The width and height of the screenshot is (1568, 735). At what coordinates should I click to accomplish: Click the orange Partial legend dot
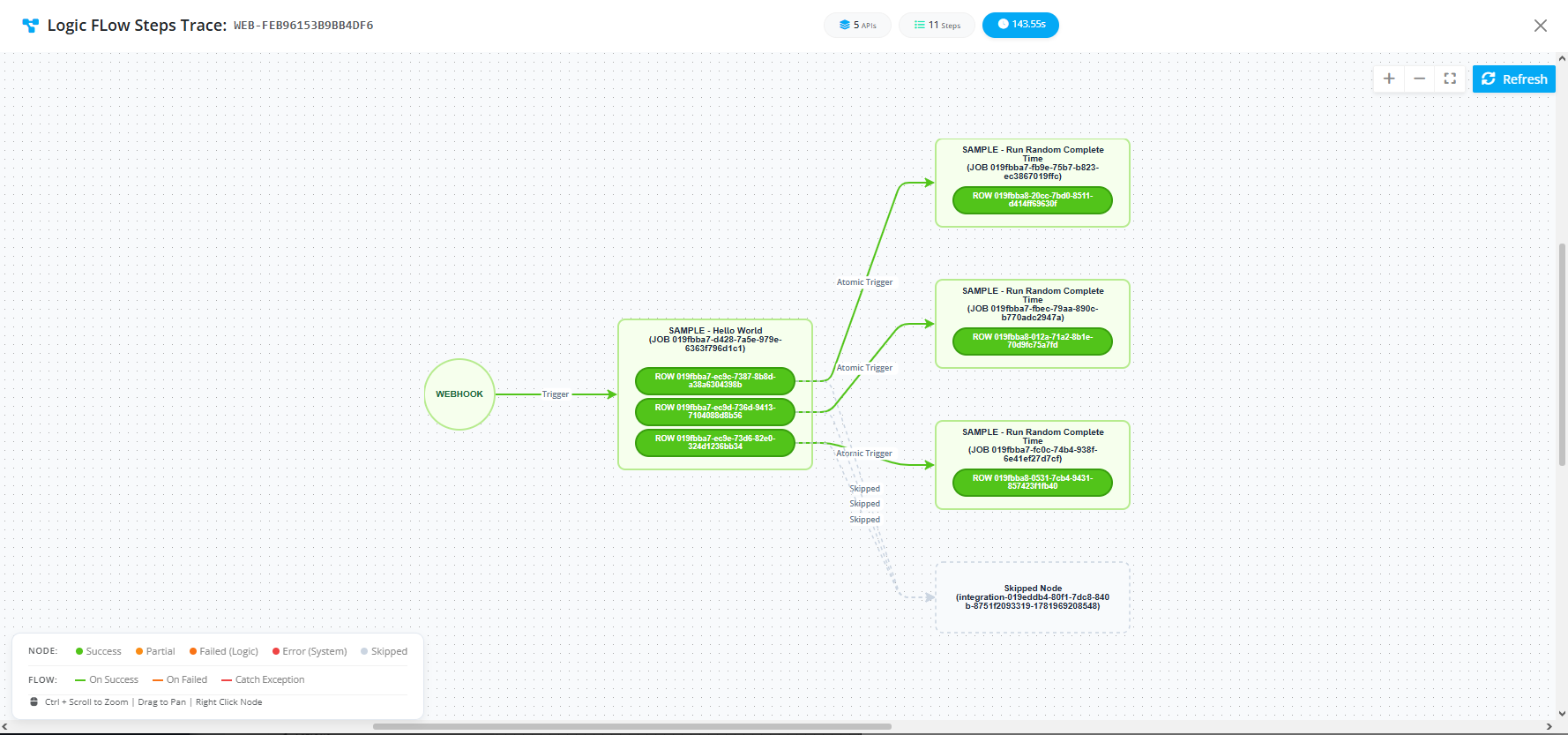[x=139, y=651]
